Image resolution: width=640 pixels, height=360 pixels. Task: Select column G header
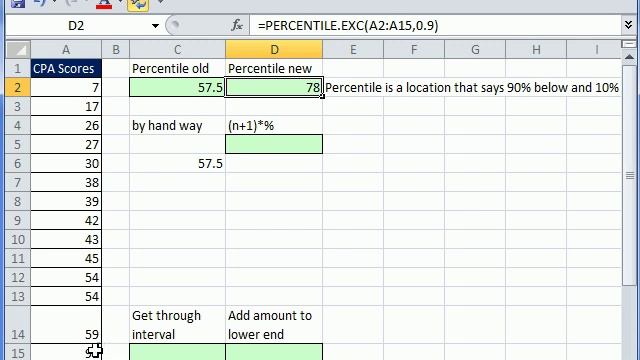click(x=475, y=50)
